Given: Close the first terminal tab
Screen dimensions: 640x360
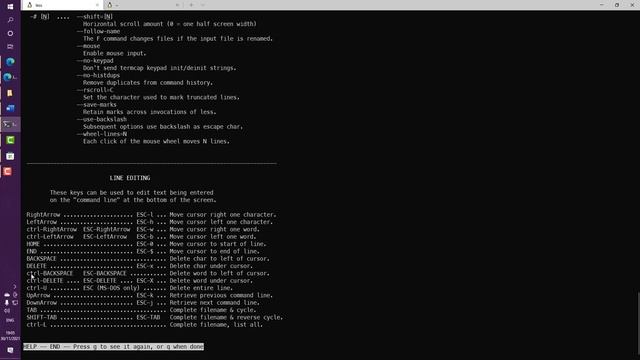Looking at the screenshot, I should pos(97,5).
